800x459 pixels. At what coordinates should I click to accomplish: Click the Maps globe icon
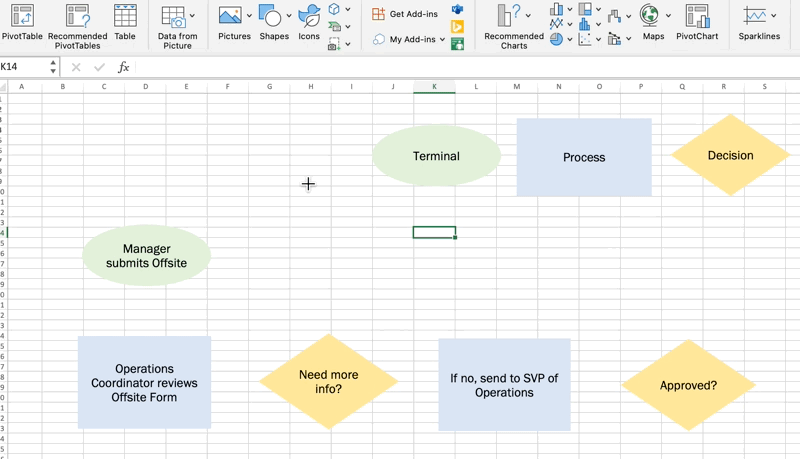(x=649, y=15)
